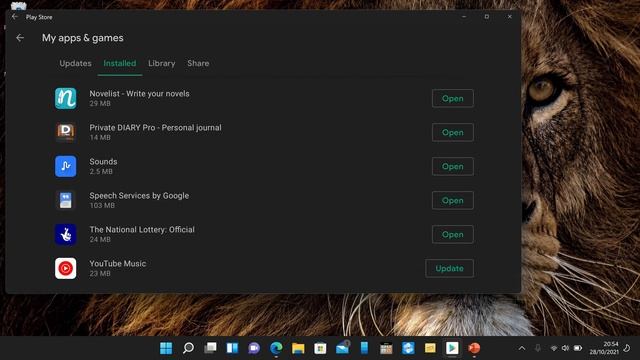
Task: Select the Installed tab
Action: point(120,63)
